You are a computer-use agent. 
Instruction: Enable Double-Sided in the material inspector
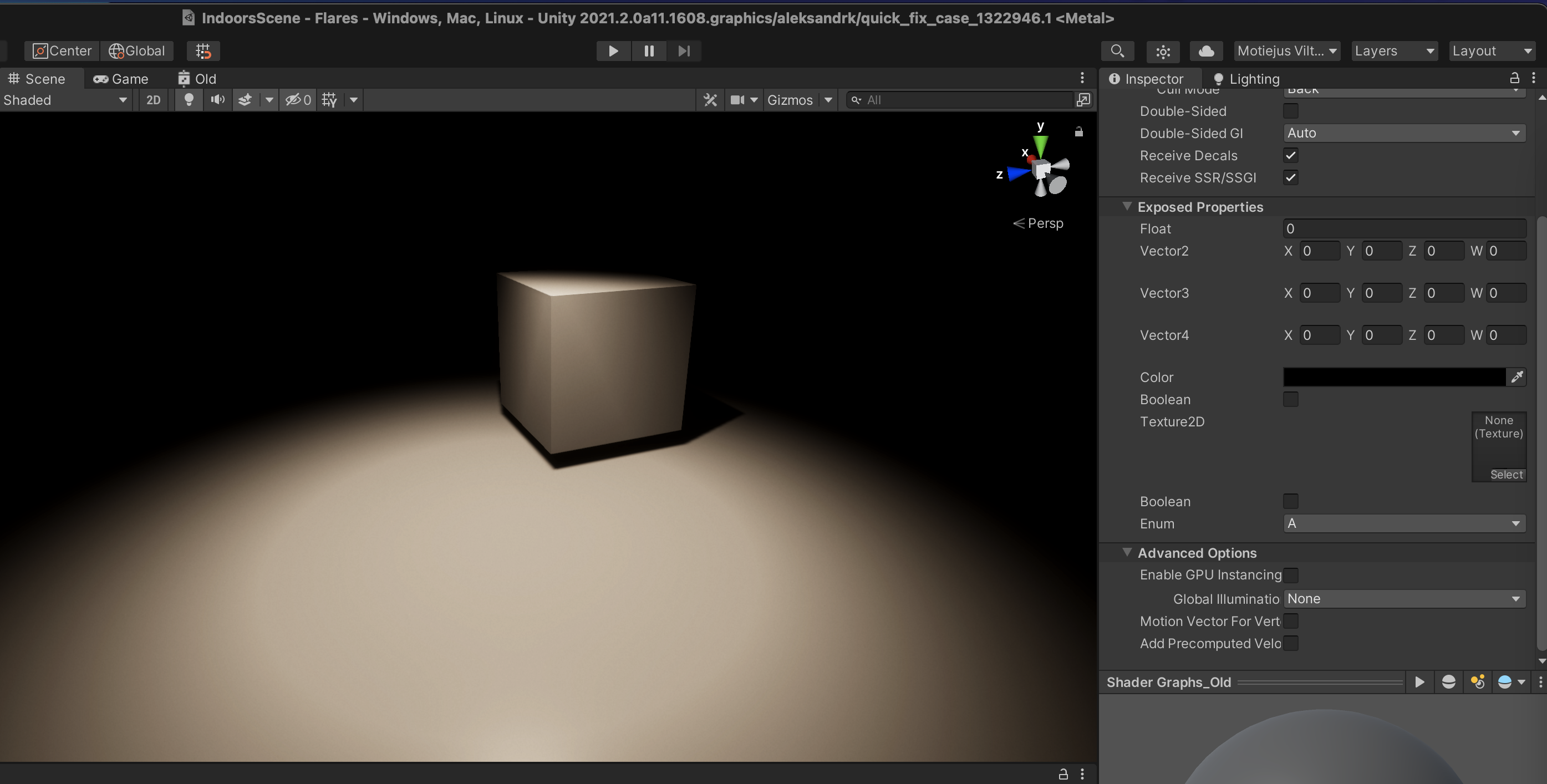tap(1291, 110)
